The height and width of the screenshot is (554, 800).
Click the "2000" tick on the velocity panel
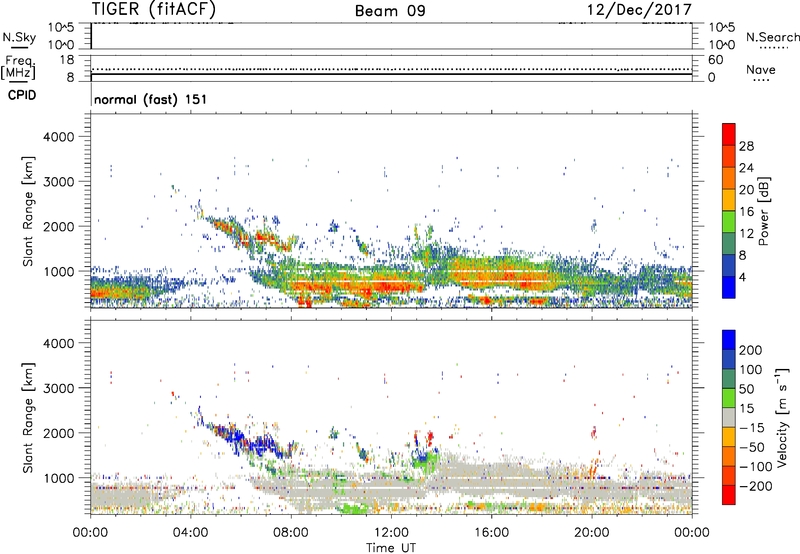click(x=59, y=433)
